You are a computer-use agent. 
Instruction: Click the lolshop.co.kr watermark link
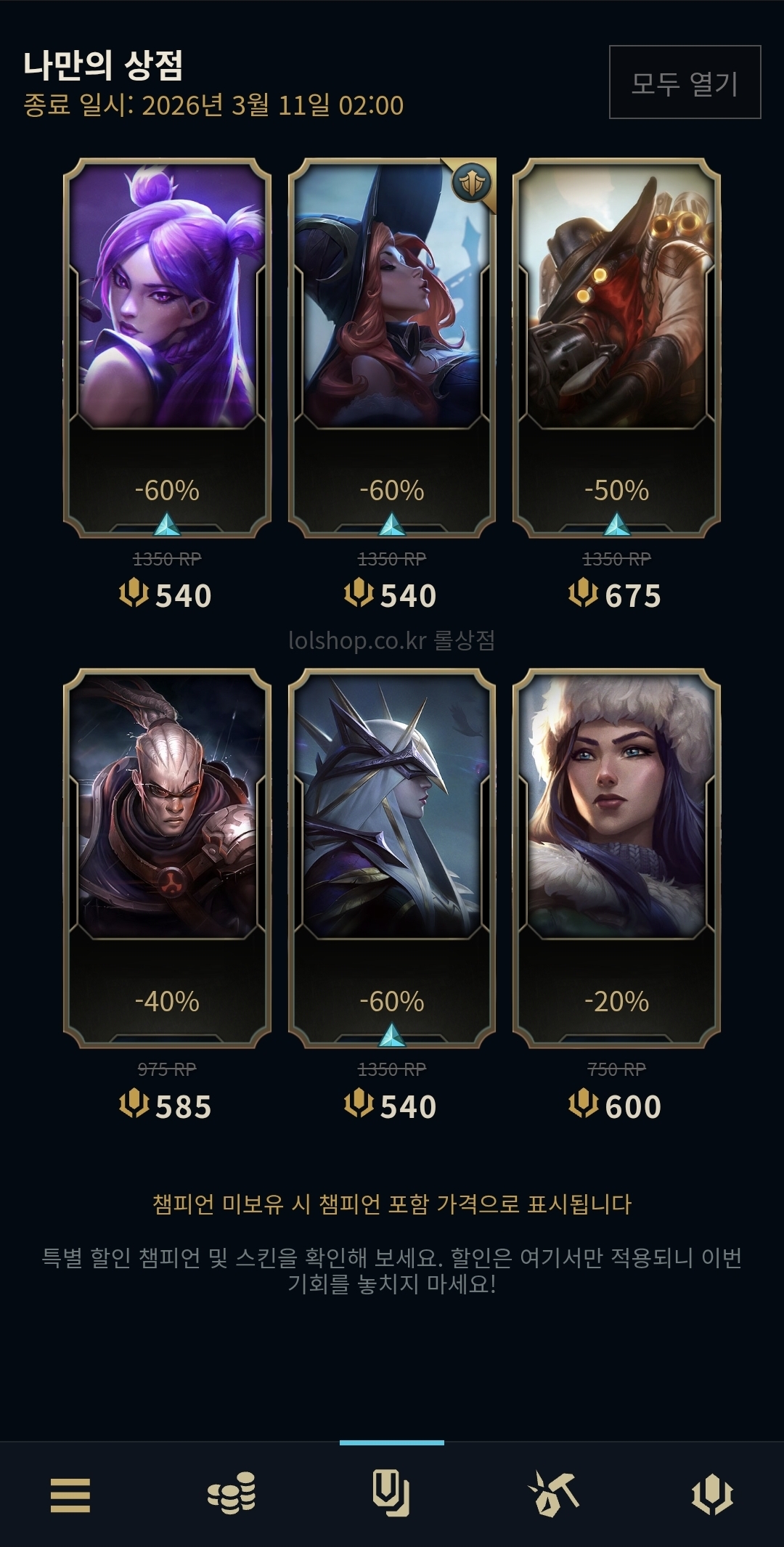(x=392, y=640)
